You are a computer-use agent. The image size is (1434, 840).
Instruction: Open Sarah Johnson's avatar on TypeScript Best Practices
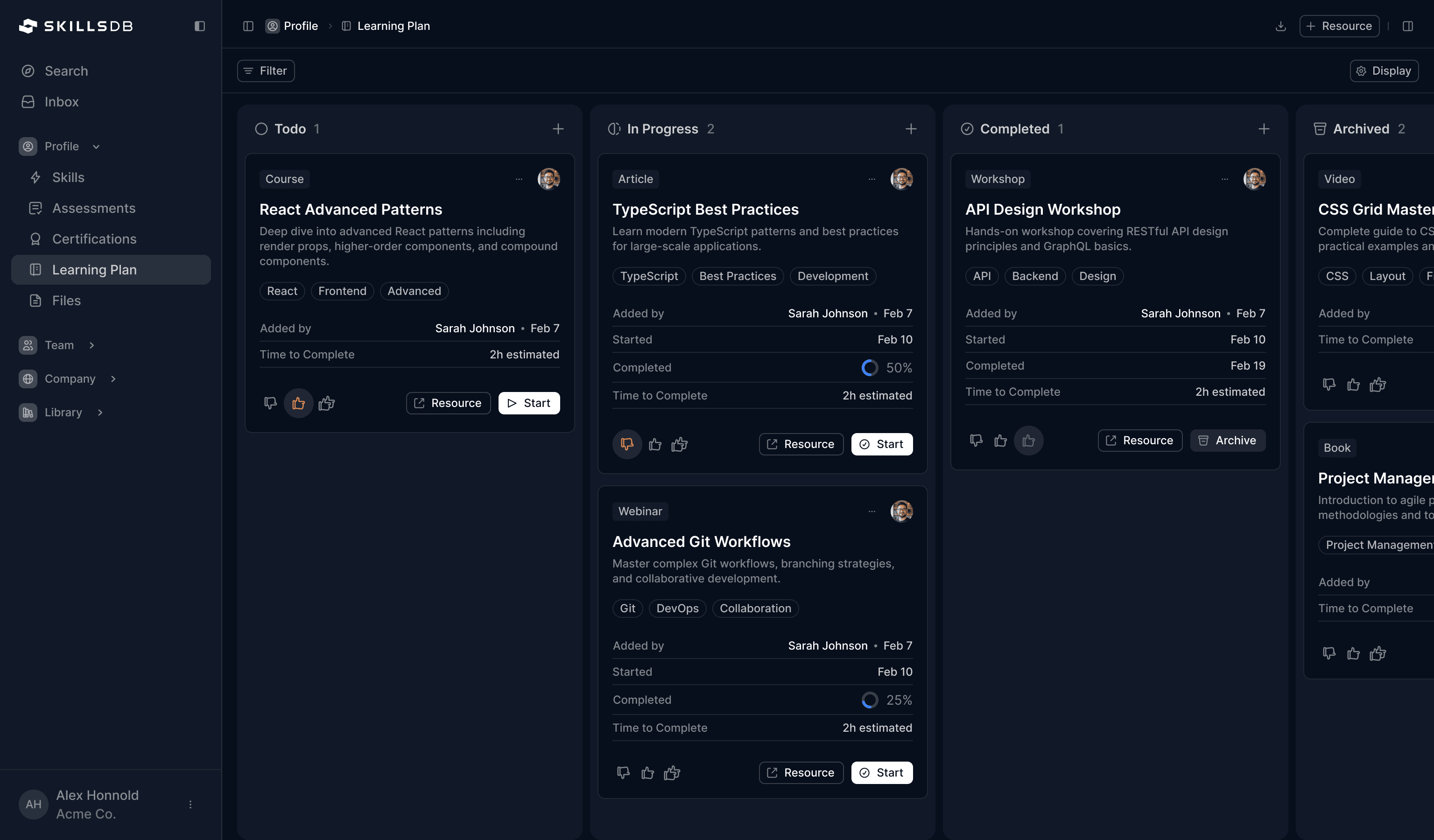(x=901, y=179)
